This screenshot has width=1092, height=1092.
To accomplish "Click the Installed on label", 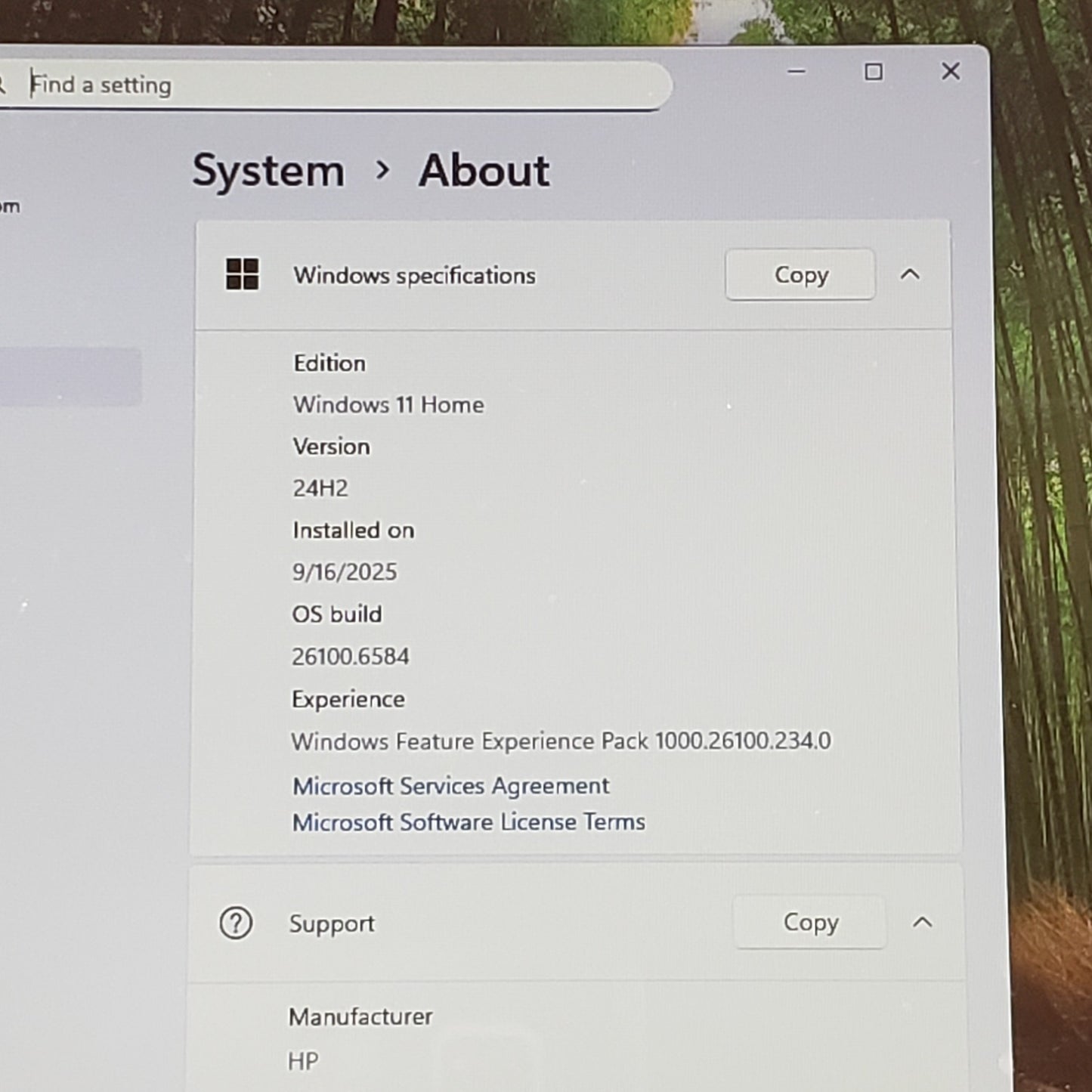I will click(x=354, y=531).
